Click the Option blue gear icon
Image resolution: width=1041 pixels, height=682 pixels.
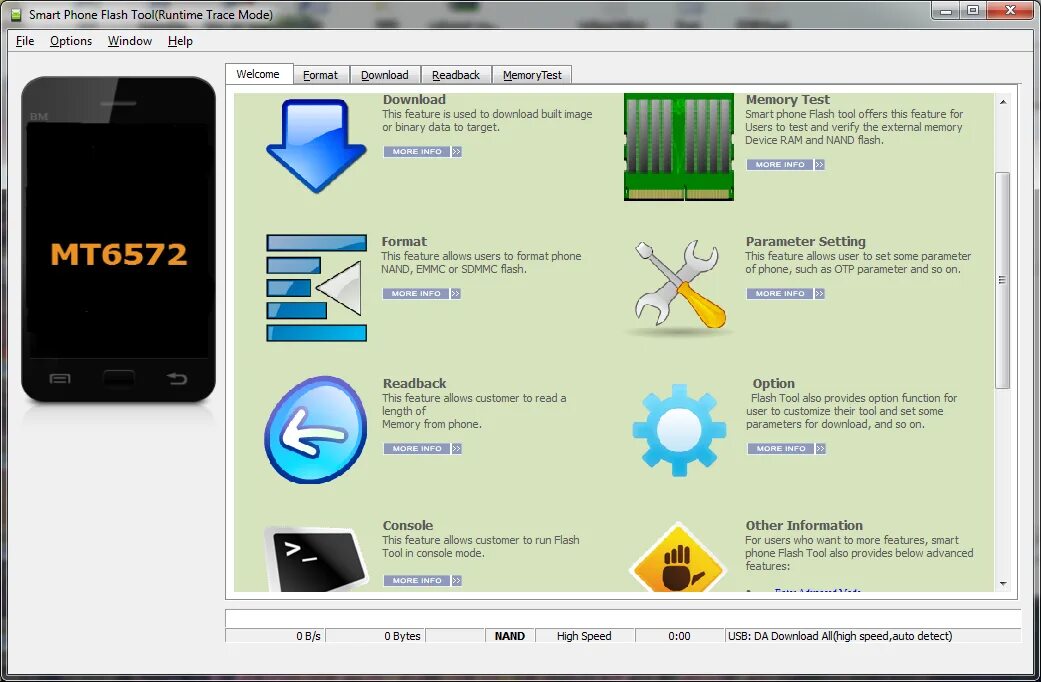(679, 430)
